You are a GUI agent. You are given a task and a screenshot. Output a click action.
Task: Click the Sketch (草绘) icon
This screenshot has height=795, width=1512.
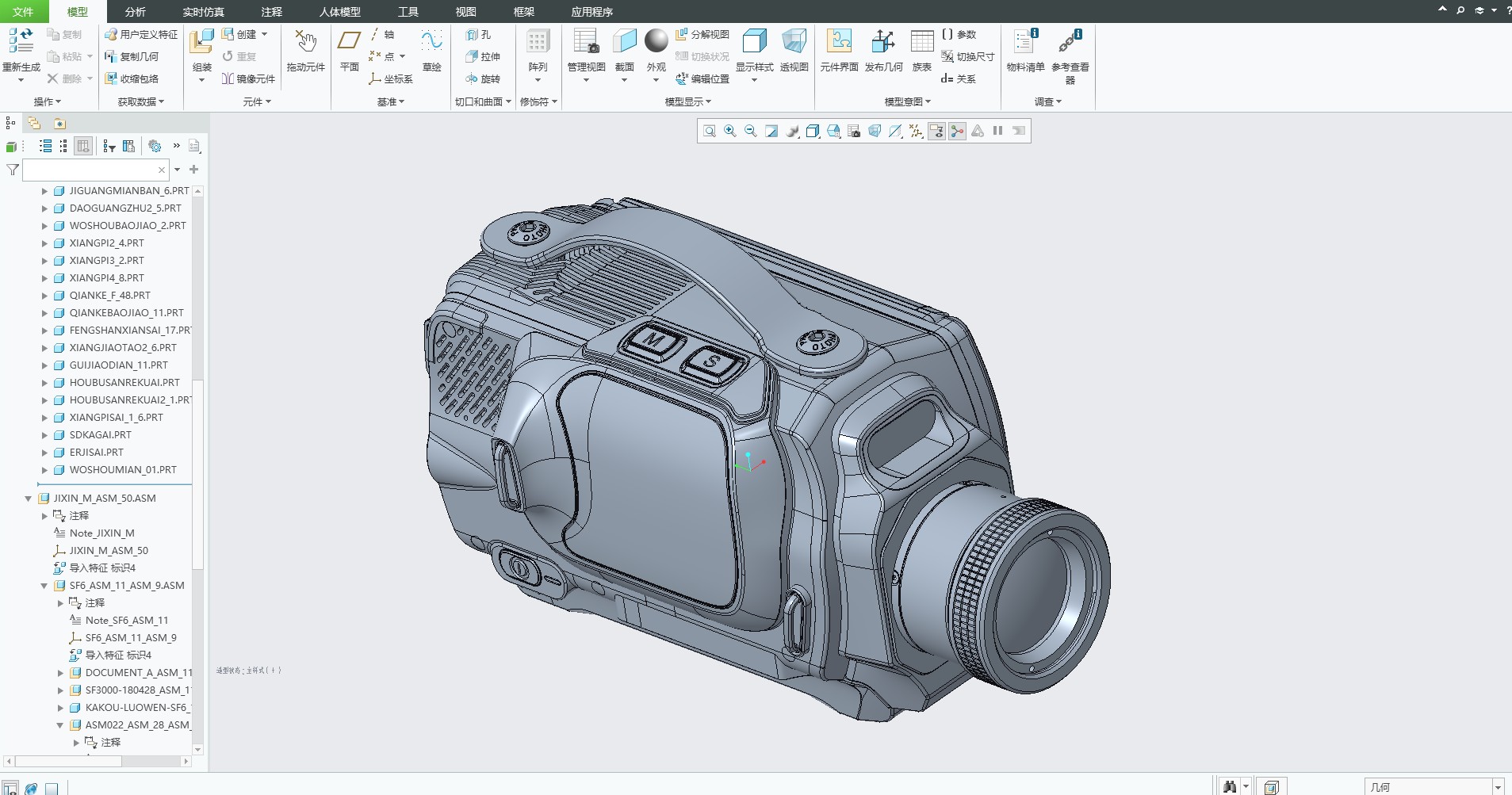[431, 42]
